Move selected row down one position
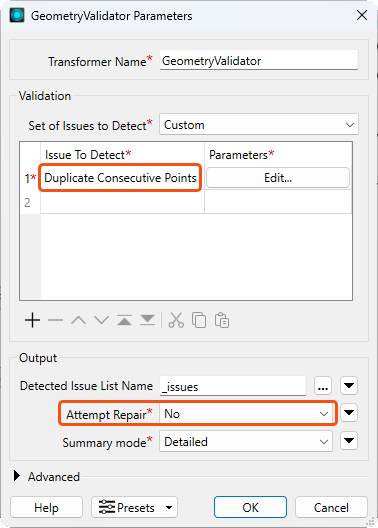This screenshot has width=378, height=528. click(x=101, y=320)
